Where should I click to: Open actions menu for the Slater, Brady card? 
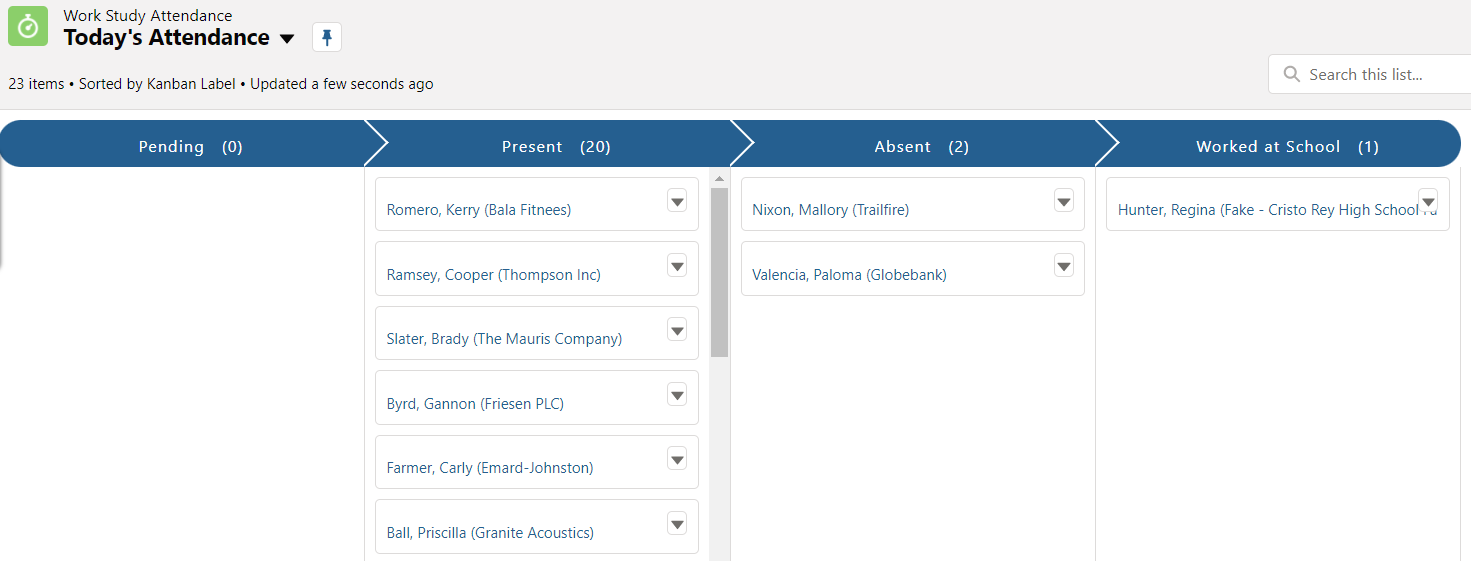pos(677,330)
